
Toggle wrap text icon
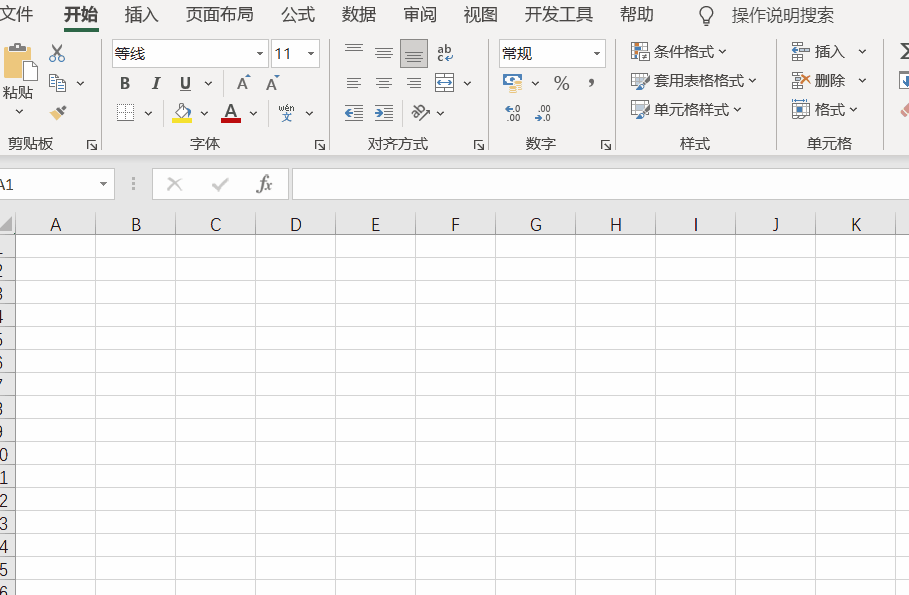point(445,53)
